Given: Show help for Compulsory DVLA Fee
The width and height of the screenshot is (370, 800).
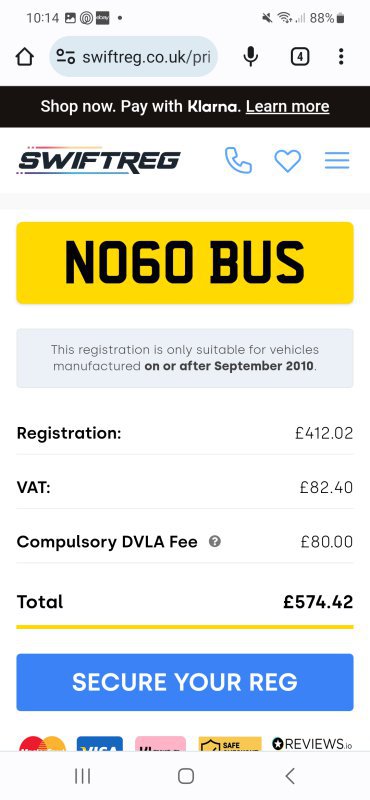Looking at the screenshot, I should tap(215, 541).
